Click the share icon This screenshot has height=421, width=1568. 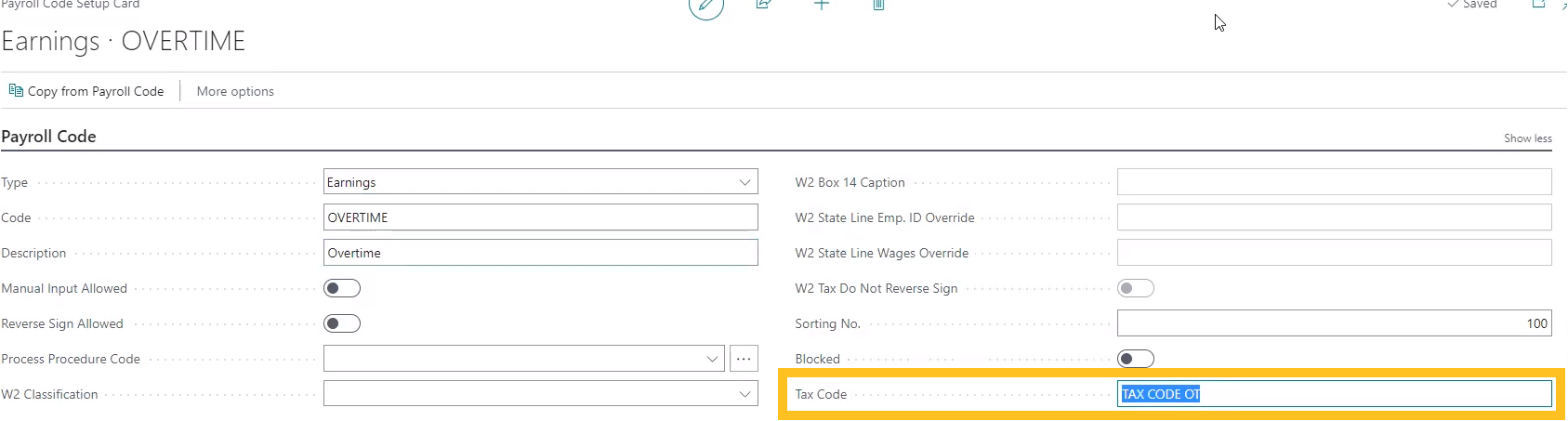pos(764,5)
